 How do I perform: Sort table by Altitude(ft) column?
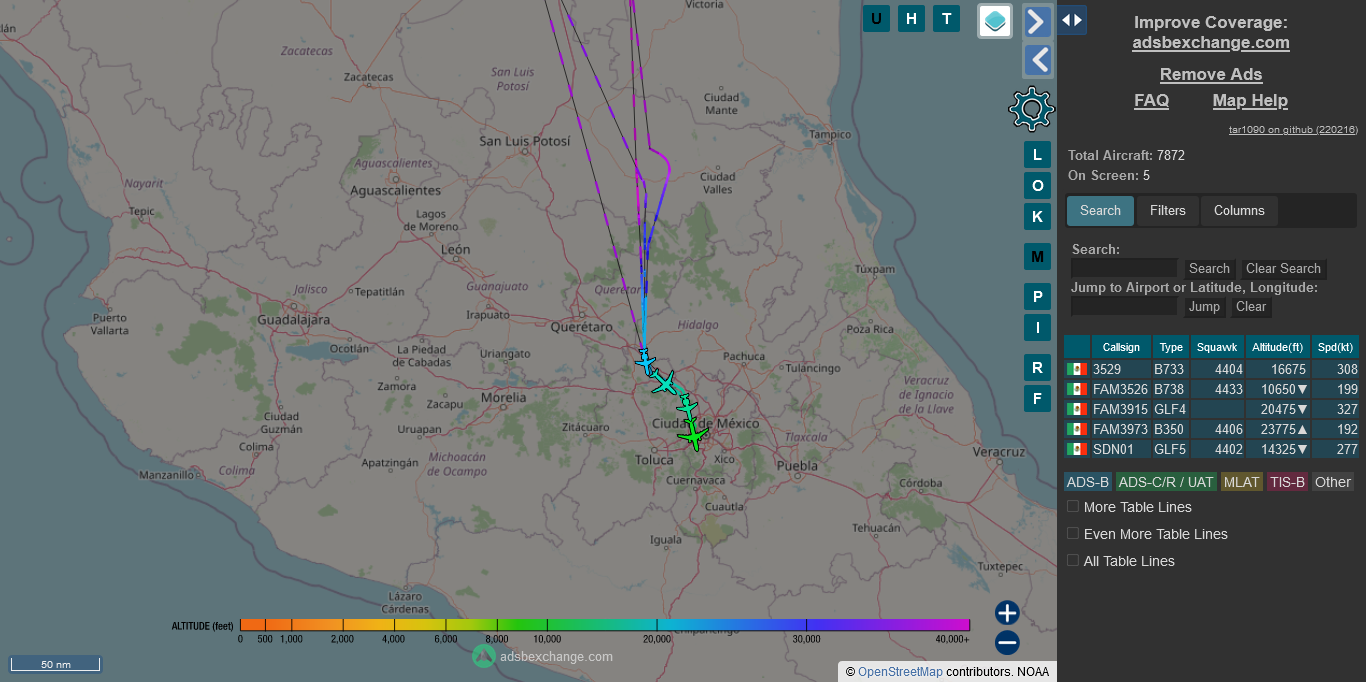pos(1278,347)
